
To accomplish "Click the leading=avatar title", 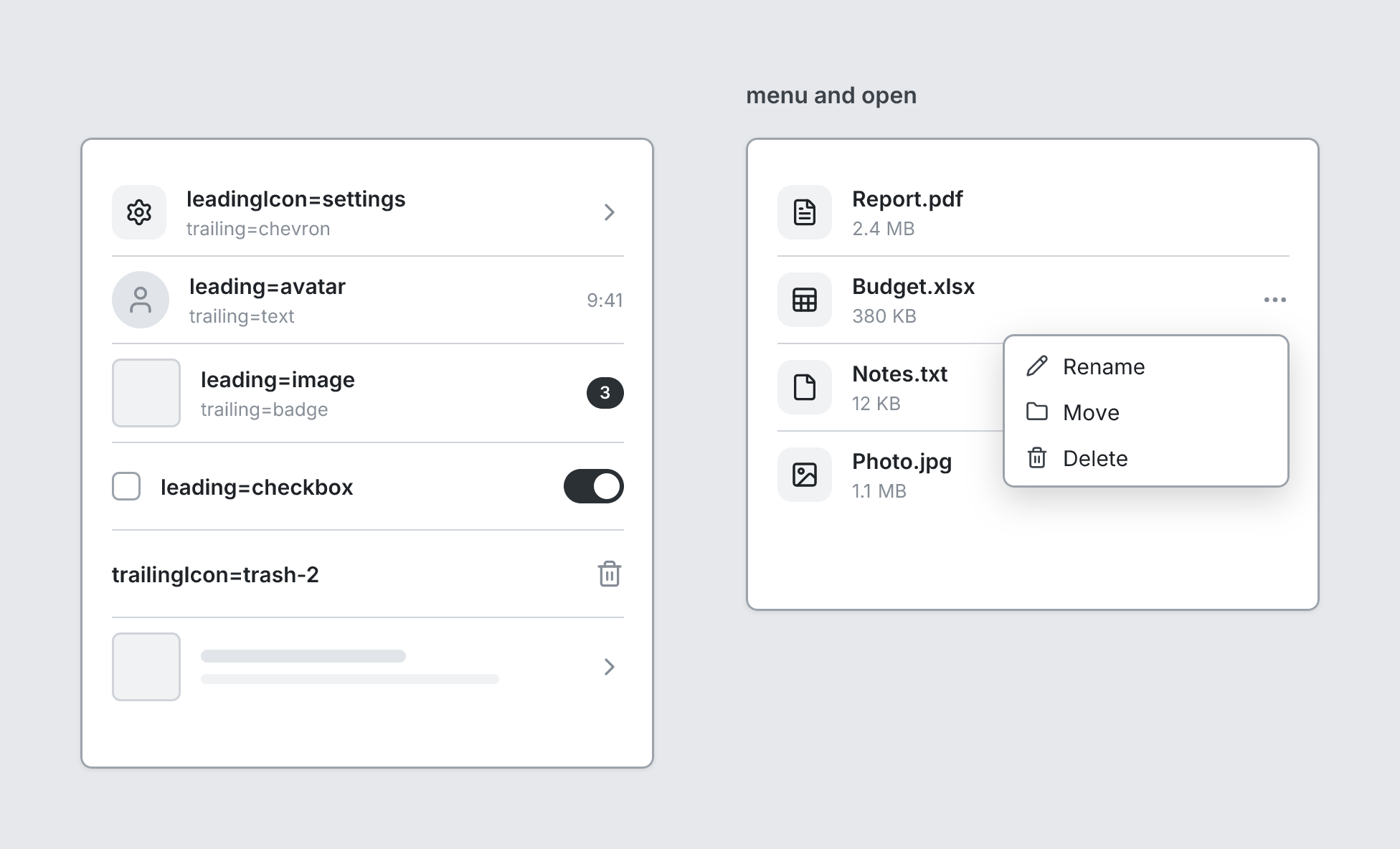I will tap(268, 287).
